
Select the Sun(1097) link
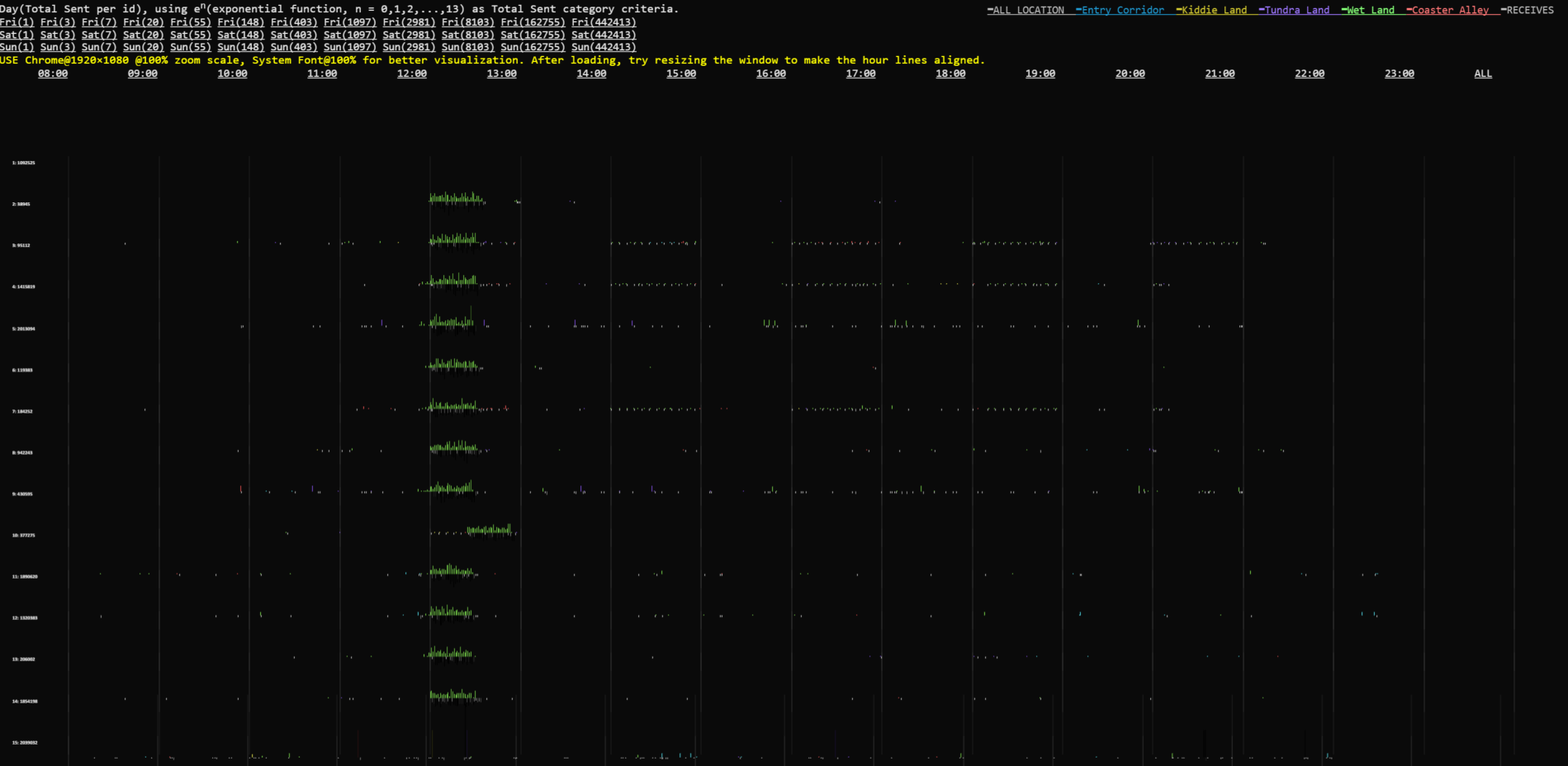pos(350,47)
